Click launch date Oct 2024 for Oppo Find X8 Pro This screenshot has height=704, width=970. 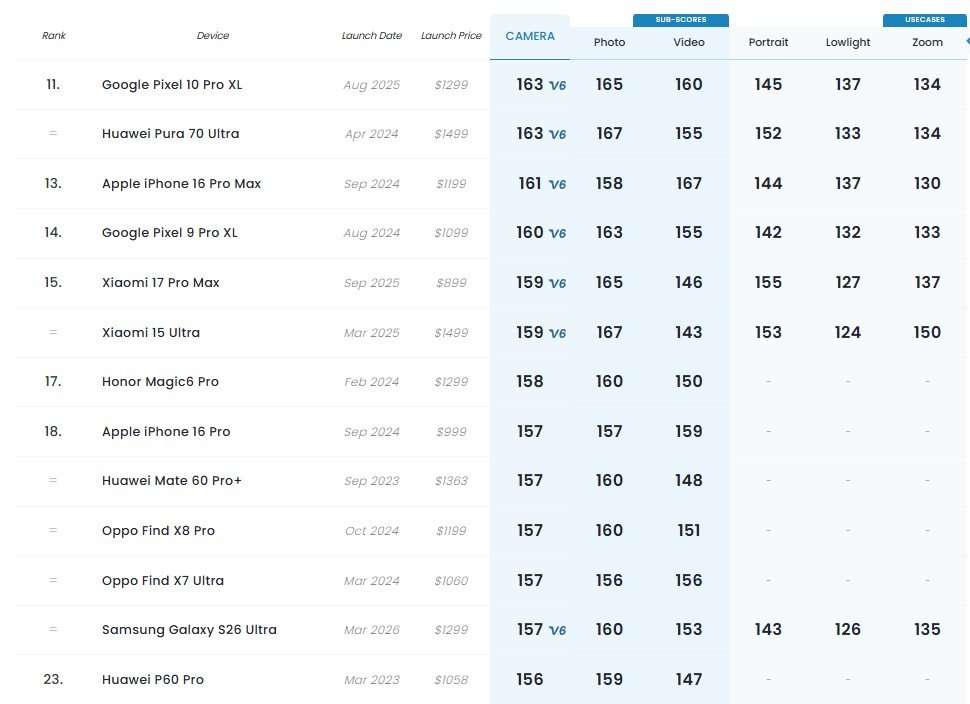372,531
